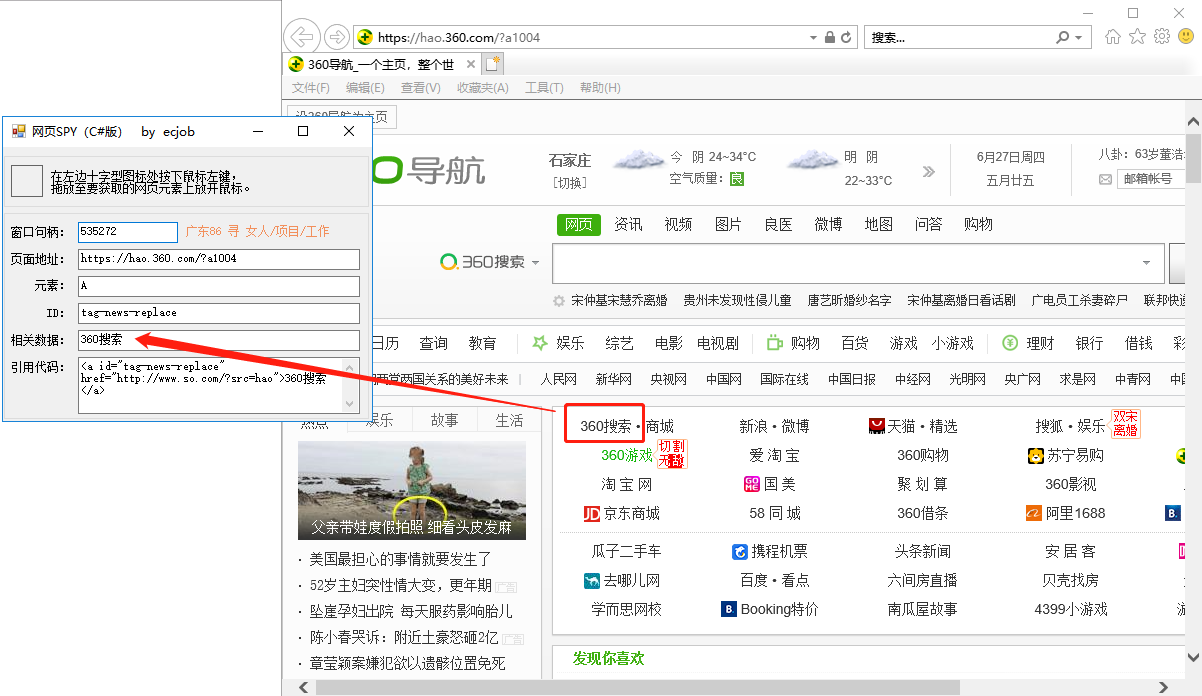The height and width of the screenshot is (696, 1202).
Task: Click the 引用代码 box down scroll arrow
Action: pyautogui.click(x=350, y=404)
